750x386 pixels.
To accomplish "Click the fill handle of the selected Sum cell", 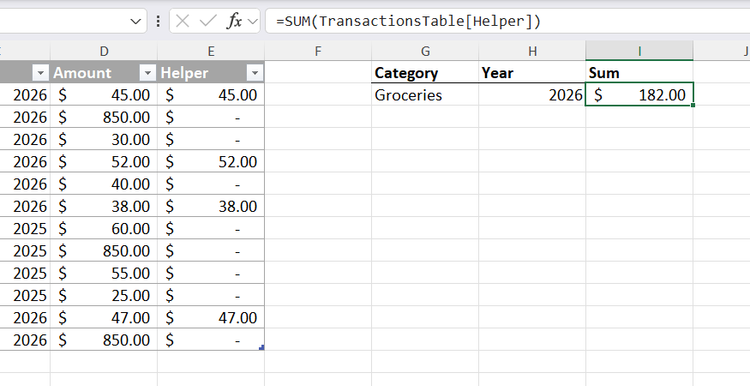I will coord(693,105).
